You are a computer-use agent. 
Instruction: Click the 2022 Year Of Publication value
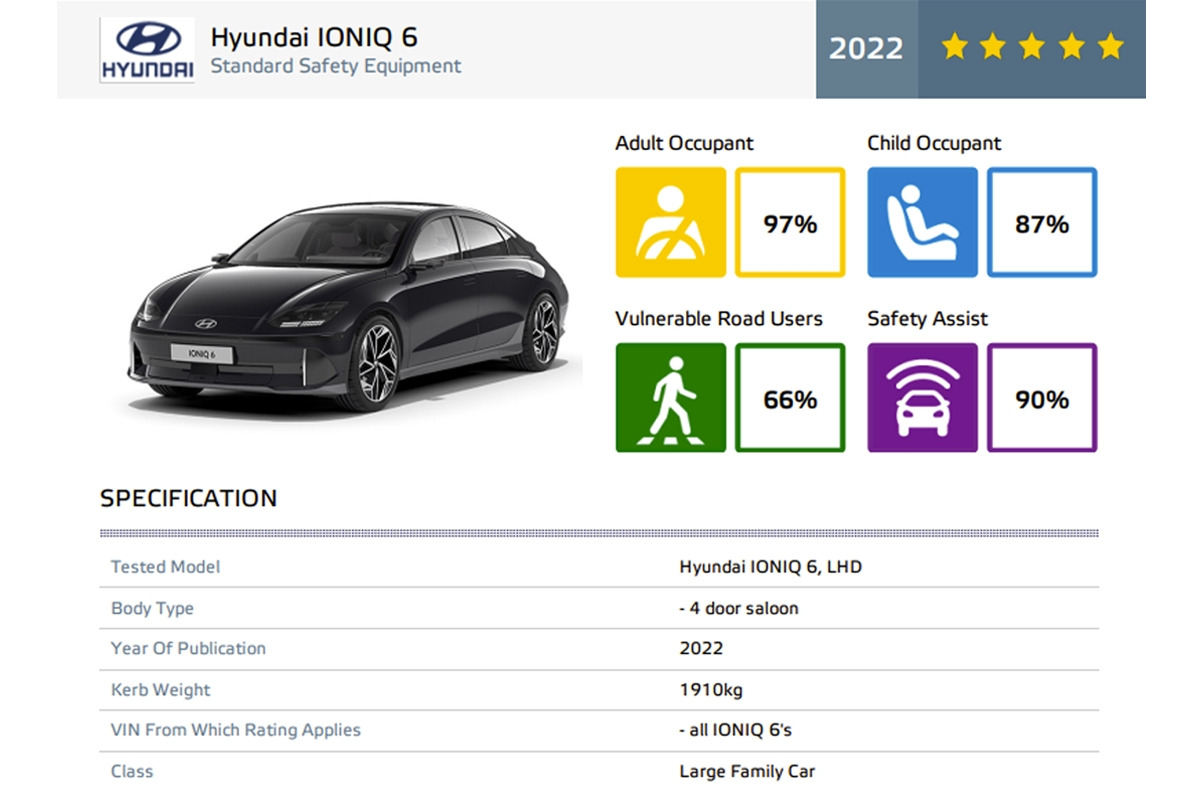[701, 648]
